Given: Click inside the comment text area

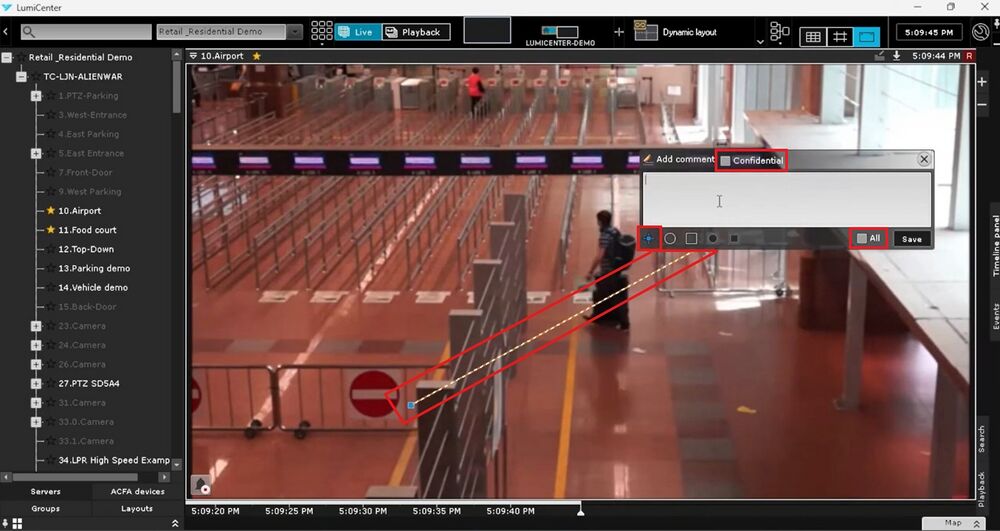Looking at the screenshot, I should [786, 200].
